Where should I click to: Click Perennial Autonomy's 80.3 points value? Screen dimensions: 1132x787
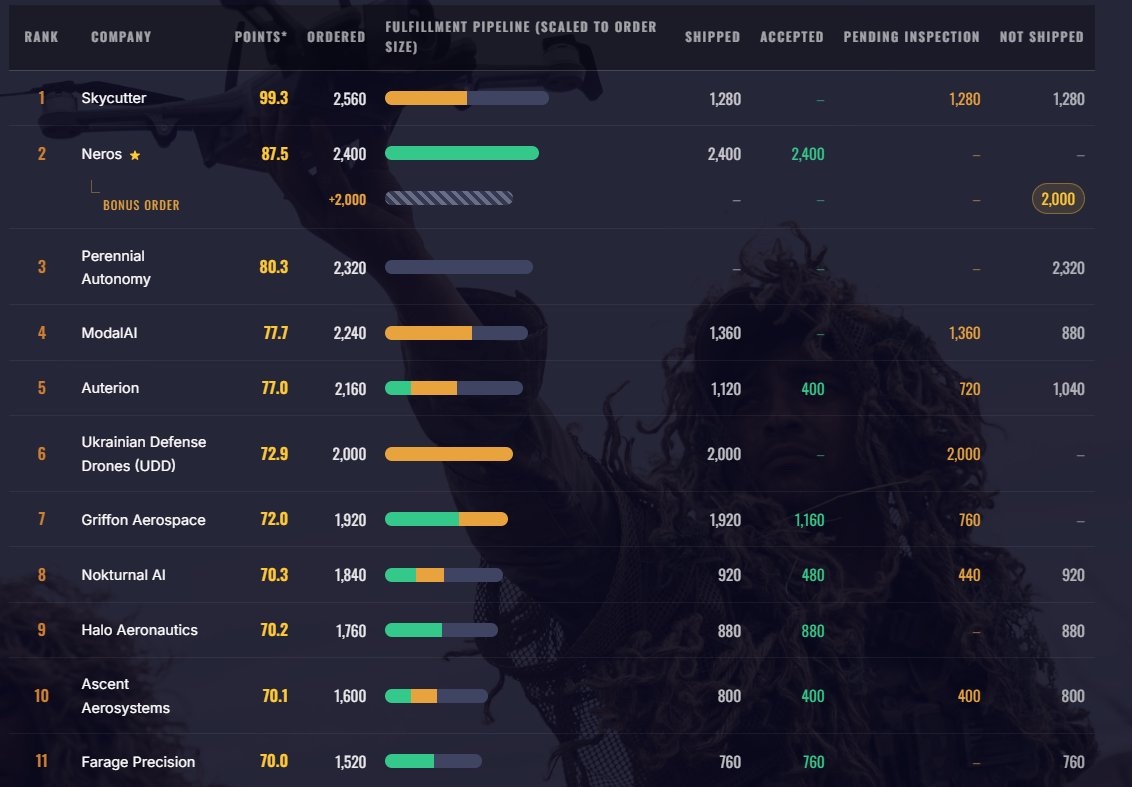coord(274,267)
